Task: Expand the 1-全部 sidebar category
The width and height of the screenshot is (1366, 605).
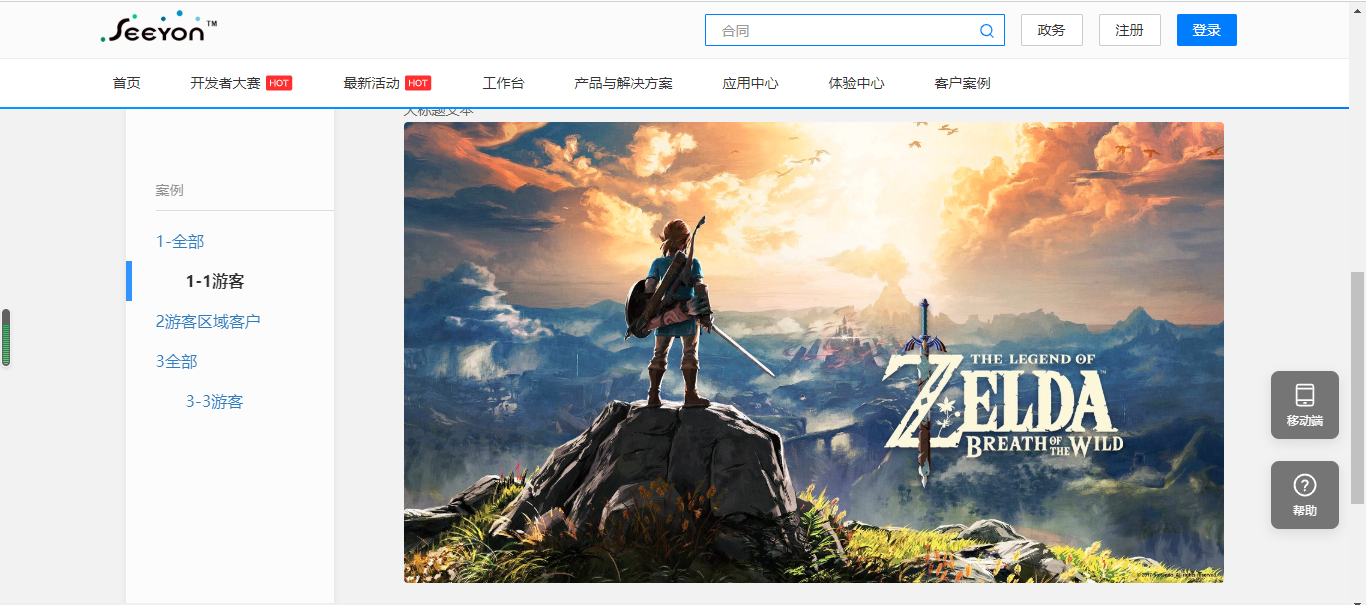Action: pyautogui.click(x=180, y=241)
